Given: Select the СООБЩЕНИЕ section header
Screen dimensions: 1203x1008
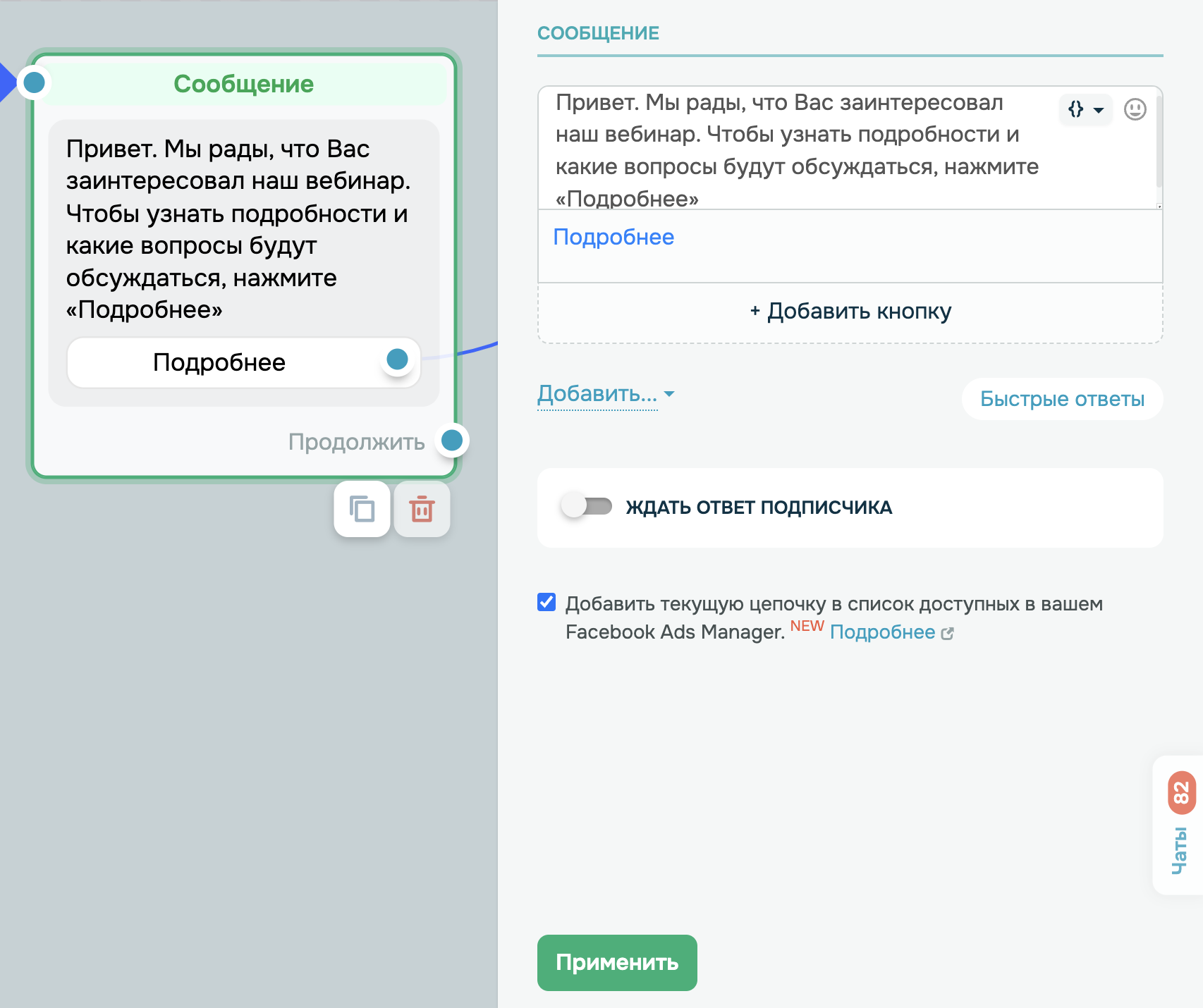Looking at the screenshot, I should coord(599,32).
